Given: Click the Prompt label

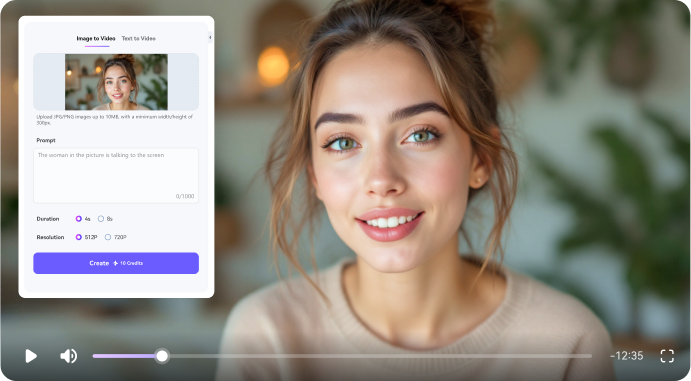Looking at the screenshot, I should (x=46, y=140).
